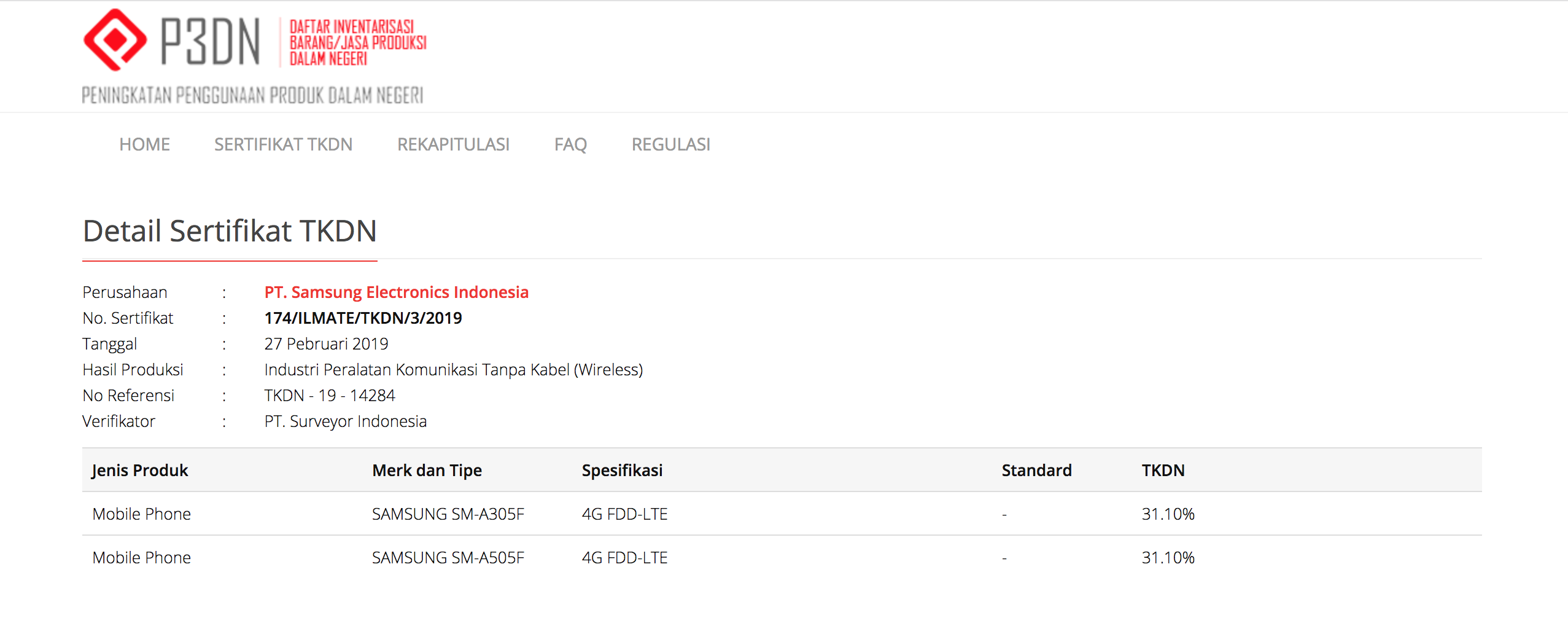Screen dimensions: 1568x634
Task: Click the No. Sertifikat field label
Action: [x=128, y=318]
